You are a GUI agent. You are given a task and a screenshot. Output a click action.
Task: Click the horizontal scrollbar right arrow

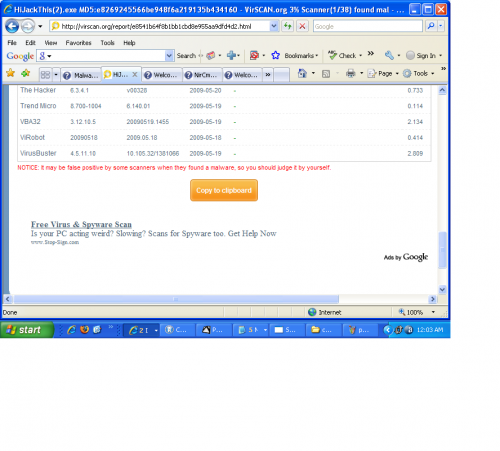pos(433,299)
